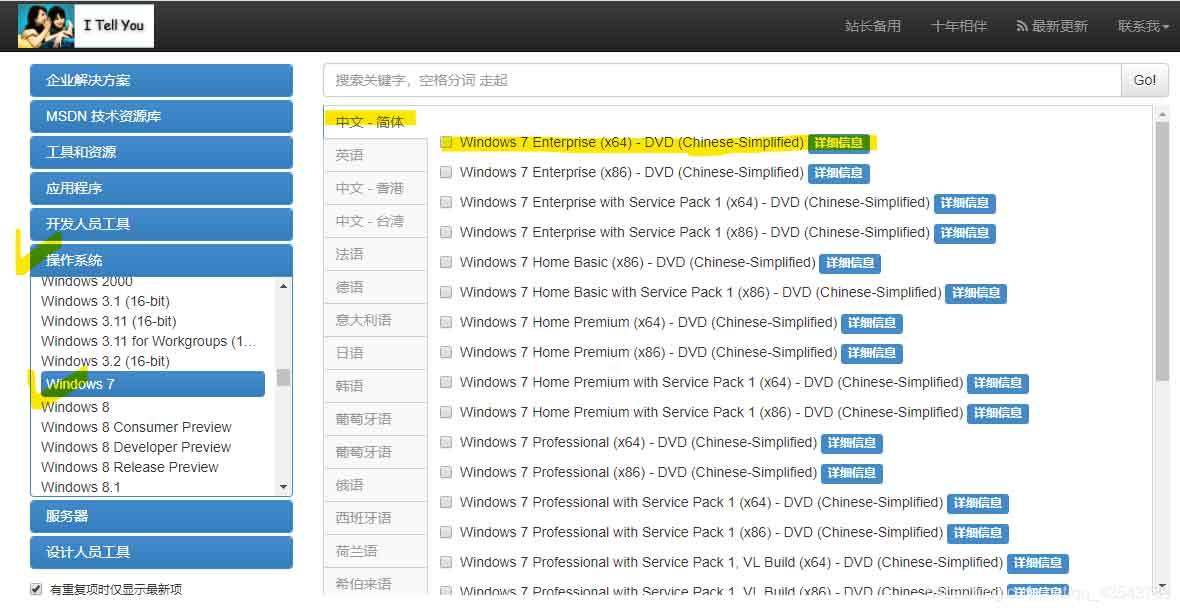Open 详细信息 for Professional (x86) DVD

click(x=851, y=473)
